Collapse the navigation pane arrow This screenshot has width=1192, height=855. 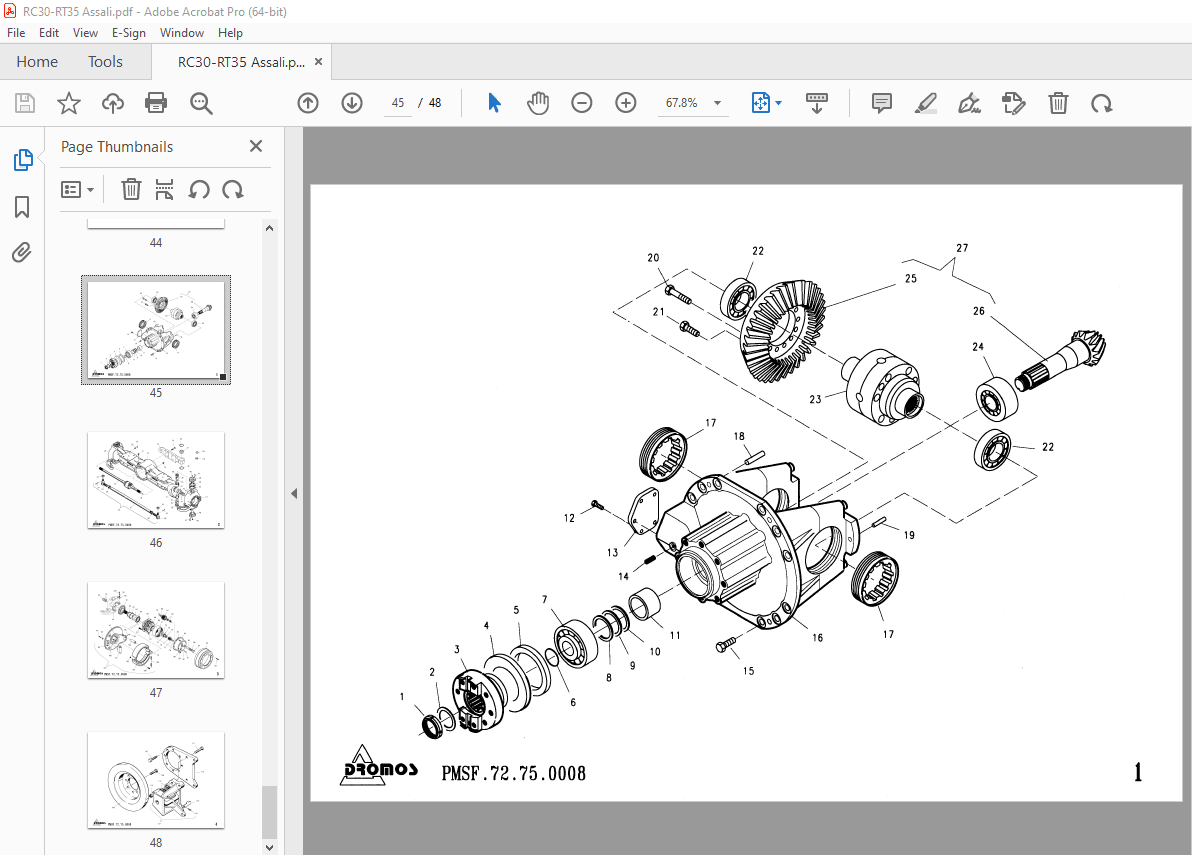pos(294,493)
